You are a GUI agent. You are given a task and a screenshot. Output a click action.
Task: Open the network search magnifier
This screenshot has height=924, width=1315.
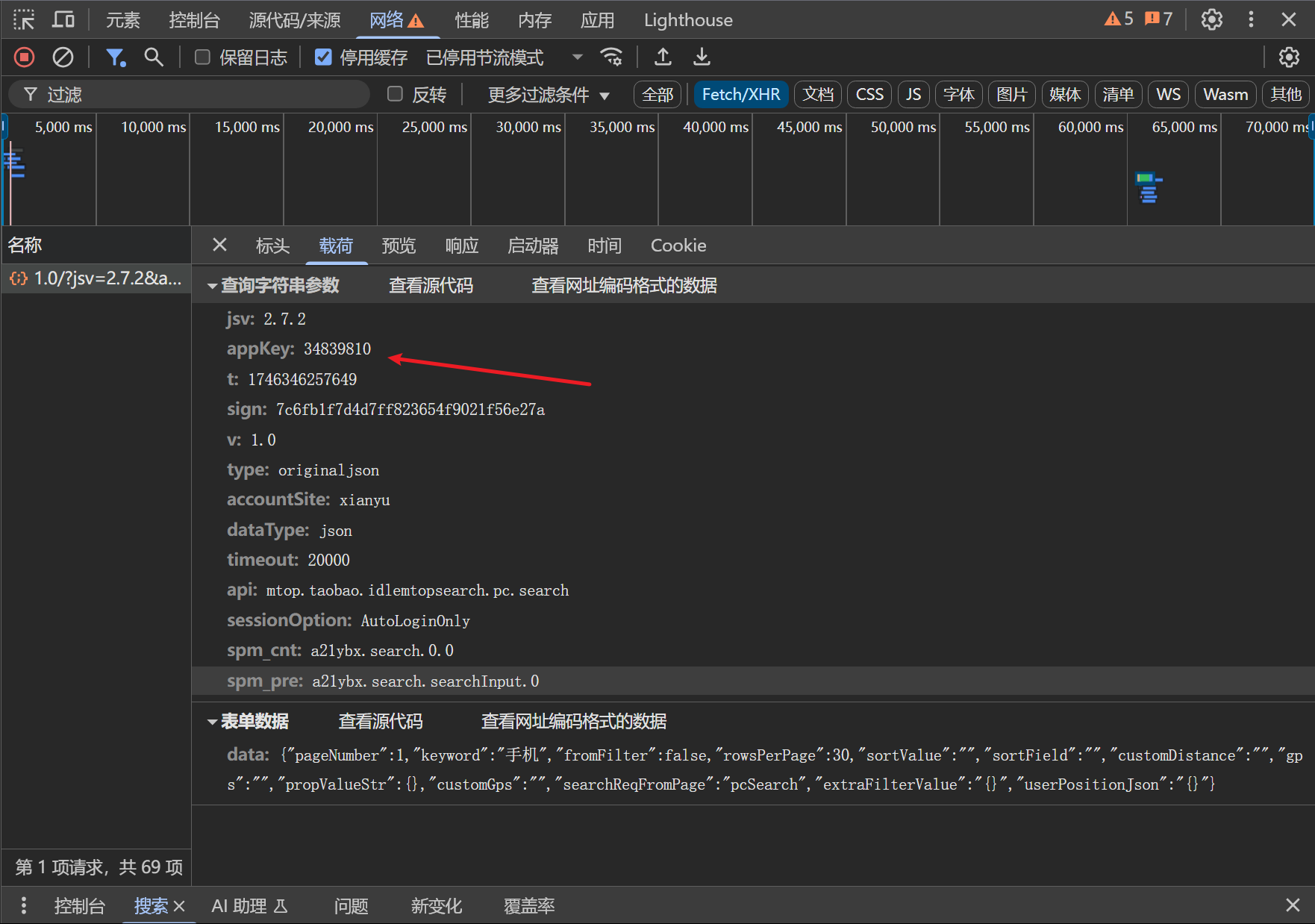click(154, 57)
